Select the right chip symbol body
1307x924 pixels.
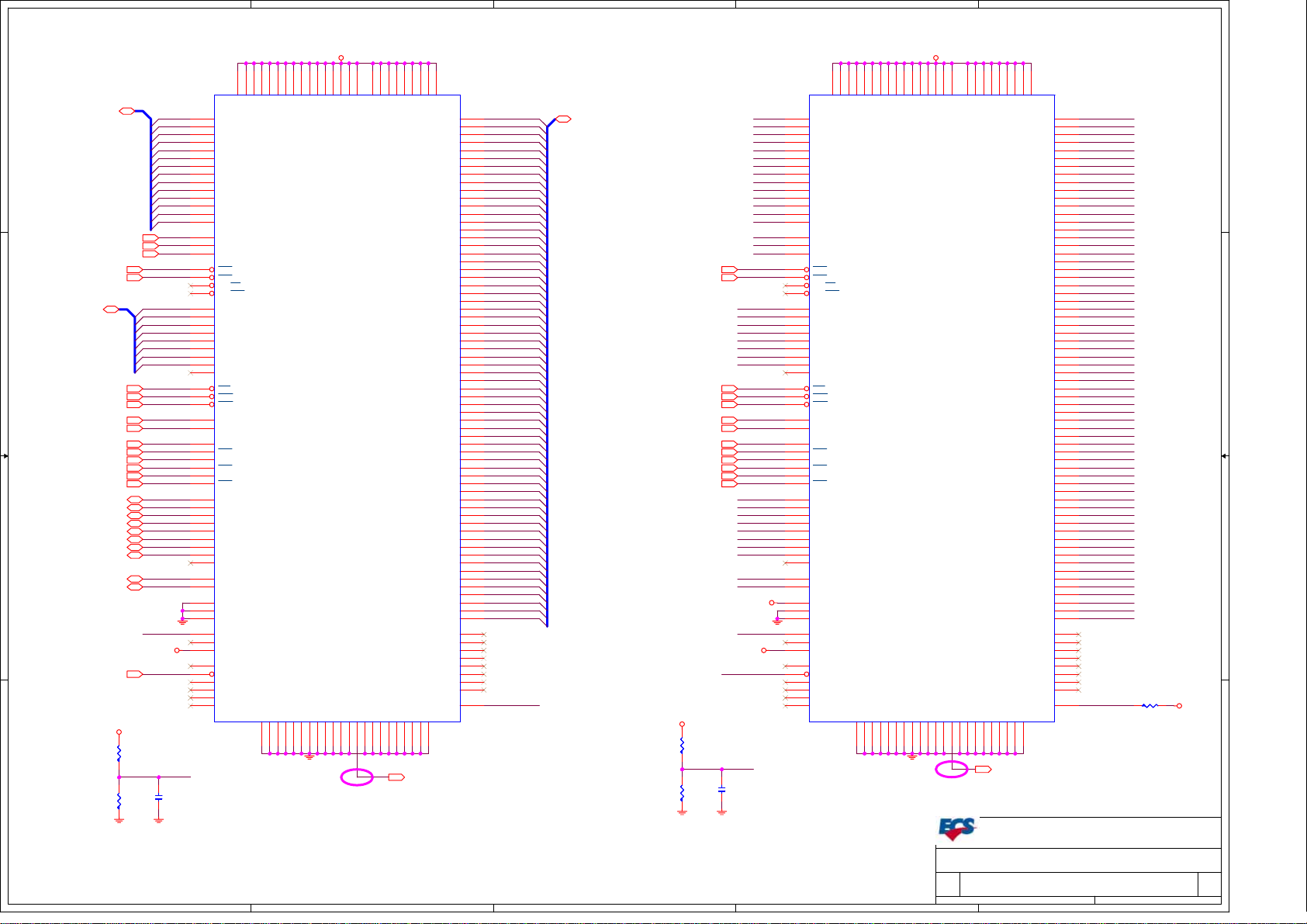pos(932,408)
